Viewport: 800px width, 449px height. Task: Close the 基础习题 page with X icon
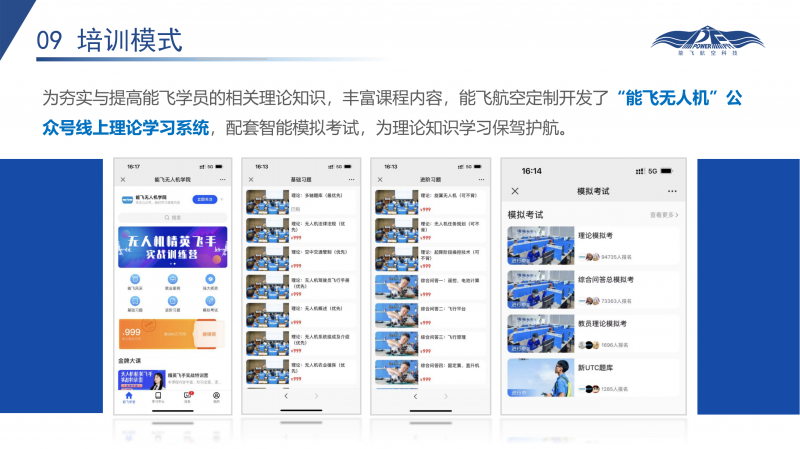(x=251, y=180)
